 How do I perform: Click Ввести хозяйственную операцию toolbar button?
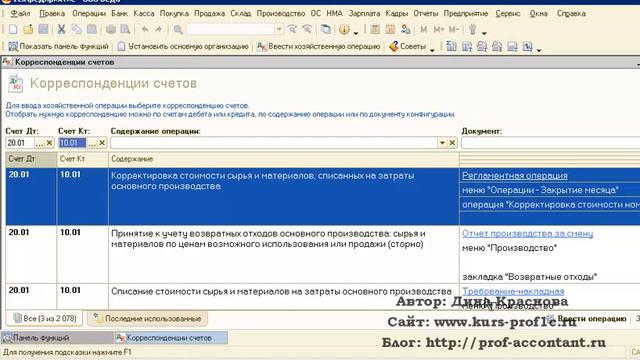click(x=318, y=47)
